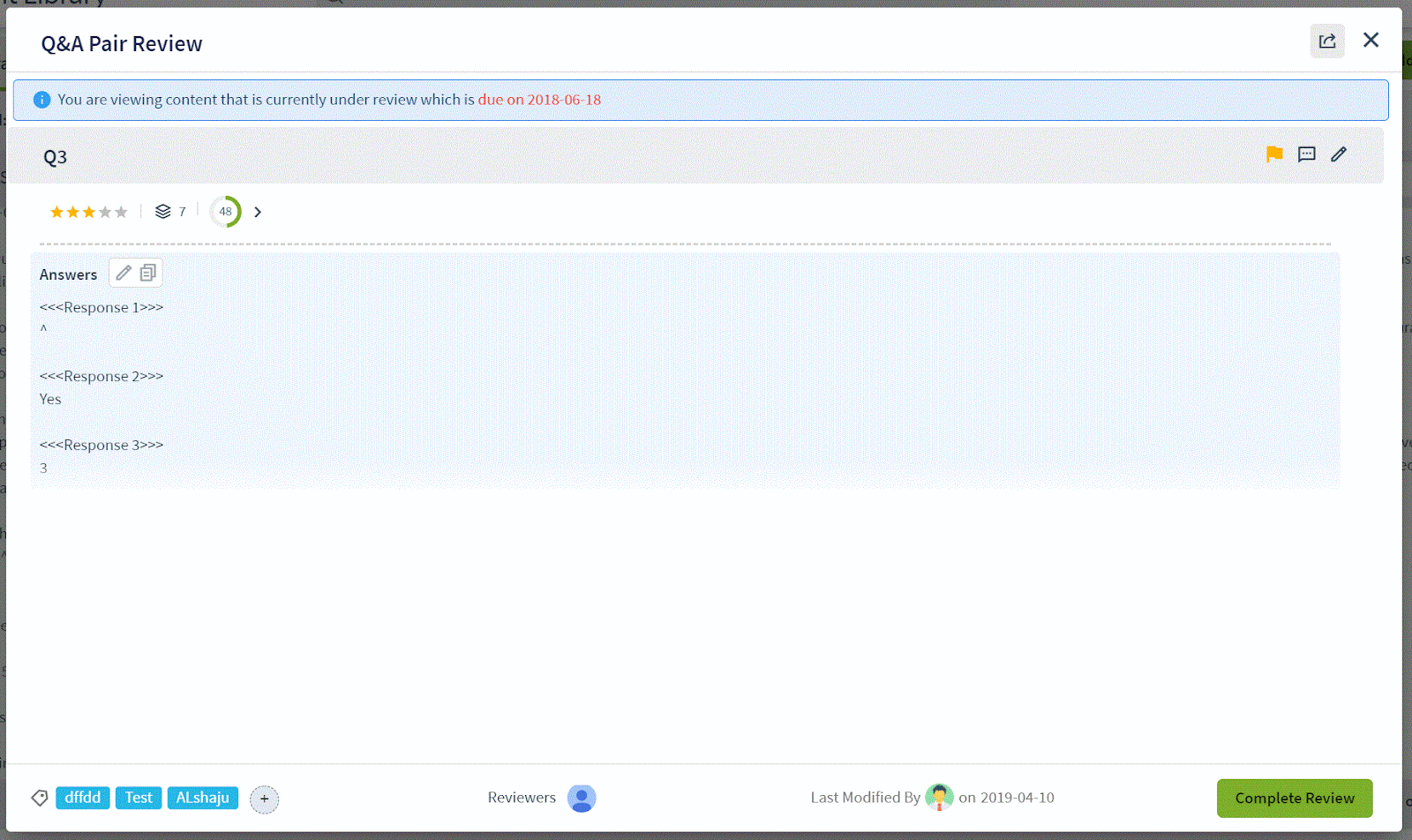This screenshot has width=1412, height=840.
Task: Edit question Q3 with pencil icon
Action: pos(1339,154)
